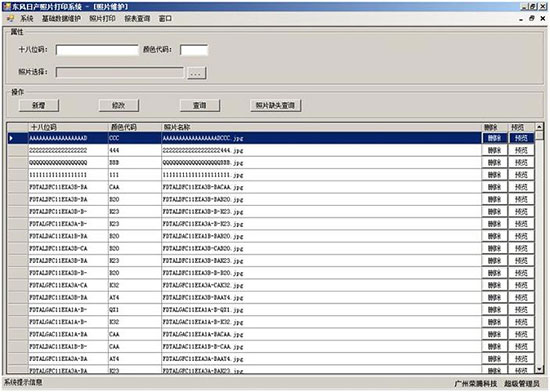
Task: Click the 系统提示信息 status bar text
Action: point(23,382)
